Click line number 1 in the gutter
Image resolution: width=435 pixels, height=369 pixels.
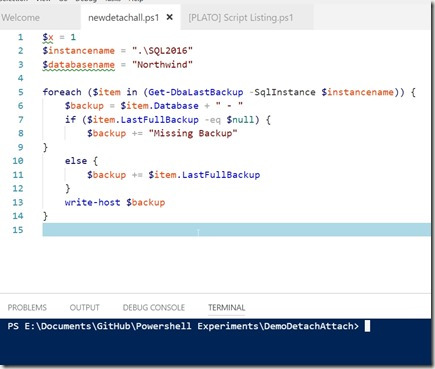[x=21, y=37]
